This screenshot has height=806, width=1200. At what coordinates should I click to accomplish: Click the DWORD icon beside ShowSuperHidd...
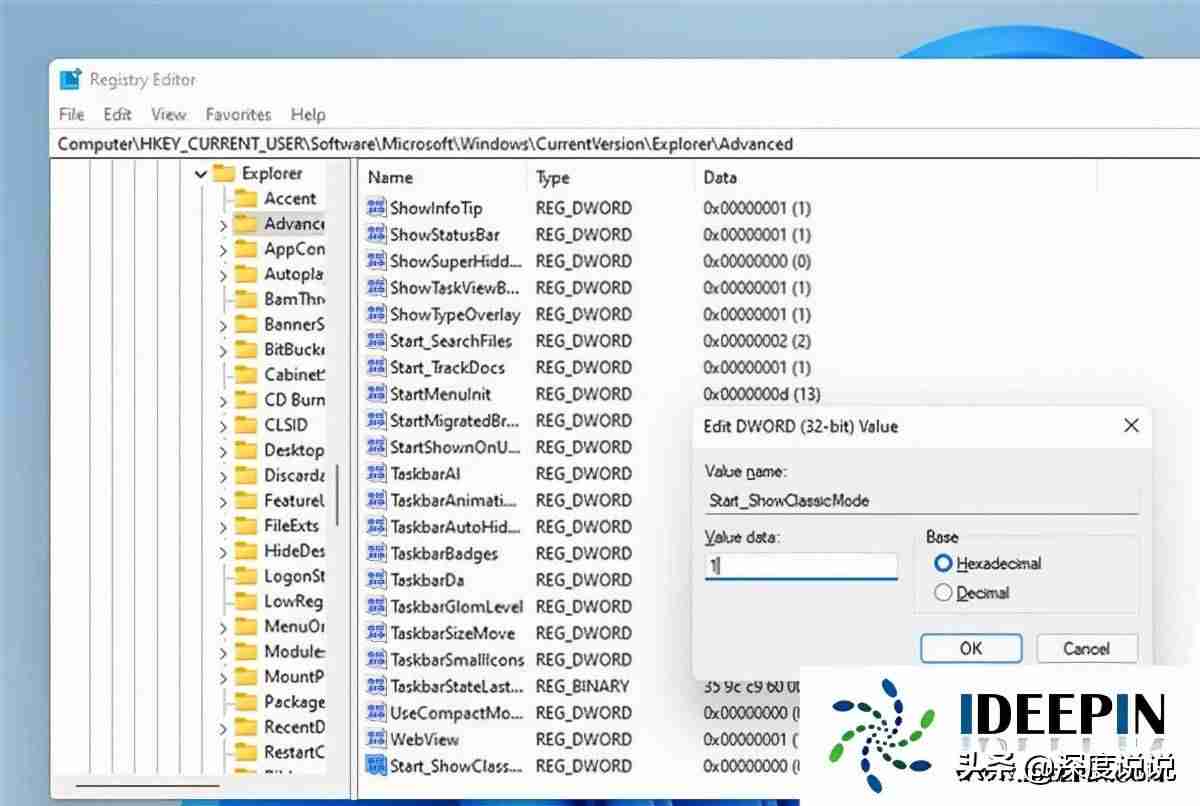click(x=376, y=261)
